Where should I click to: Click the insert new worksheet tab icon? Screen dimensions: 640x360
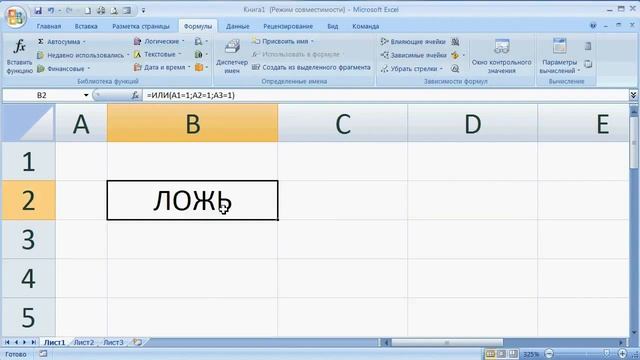tap(138, 342)
